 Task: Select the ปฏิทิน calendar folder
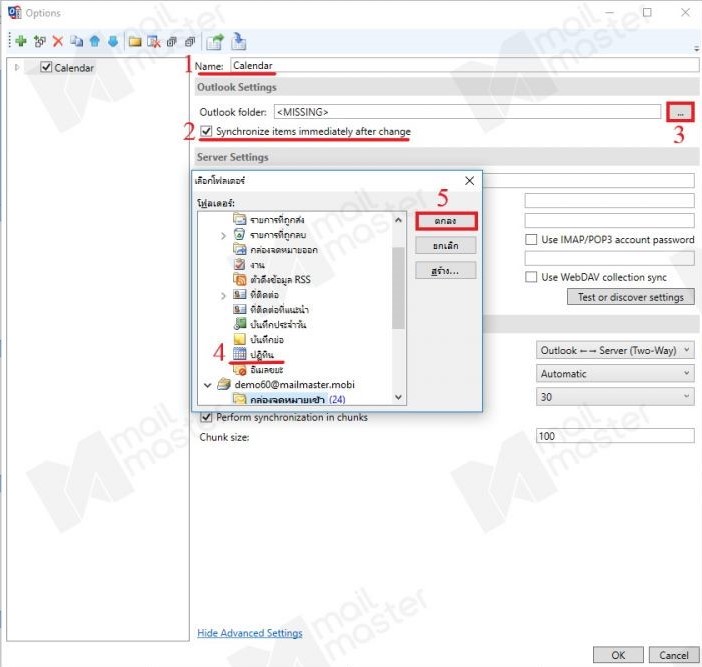(262, 354)
